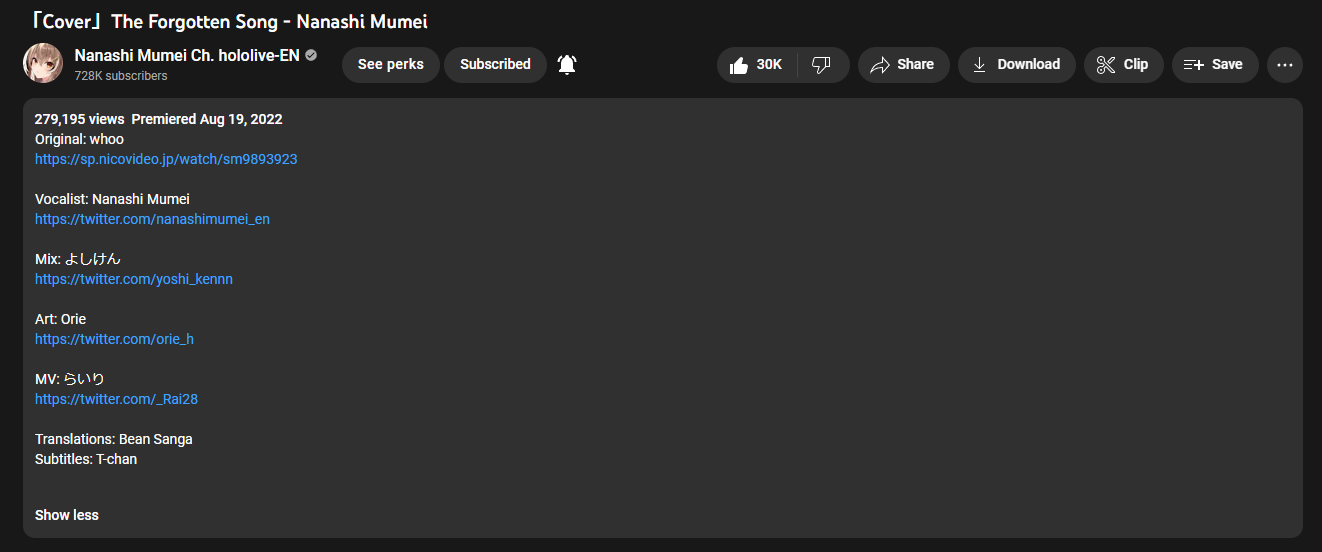Open Nanashi Mumei channel avatar
The width and height of the screenshot is (1322, 552).
[x=43, y=64]
